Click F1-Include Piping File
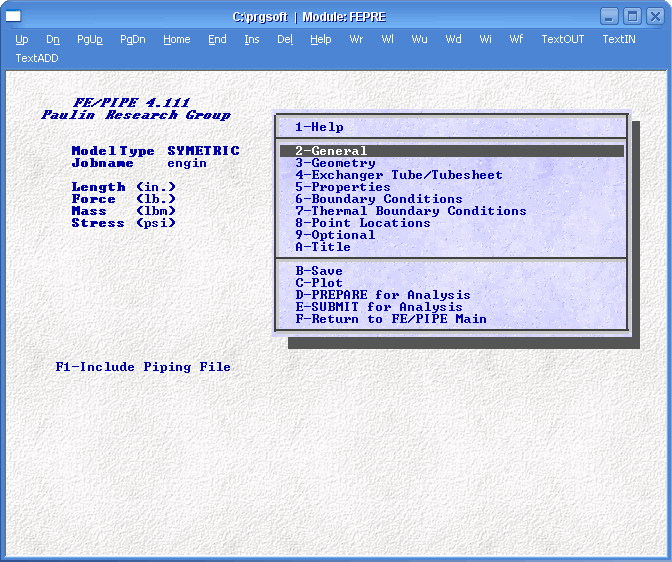This screenshot has height=562, width=672. click(143, 367)
